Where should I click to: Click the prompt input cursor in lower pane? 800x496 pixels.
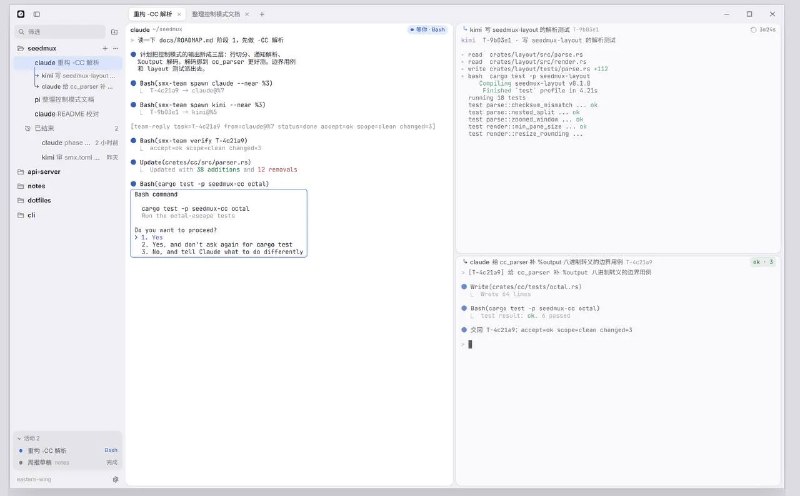tap(470, 344)
